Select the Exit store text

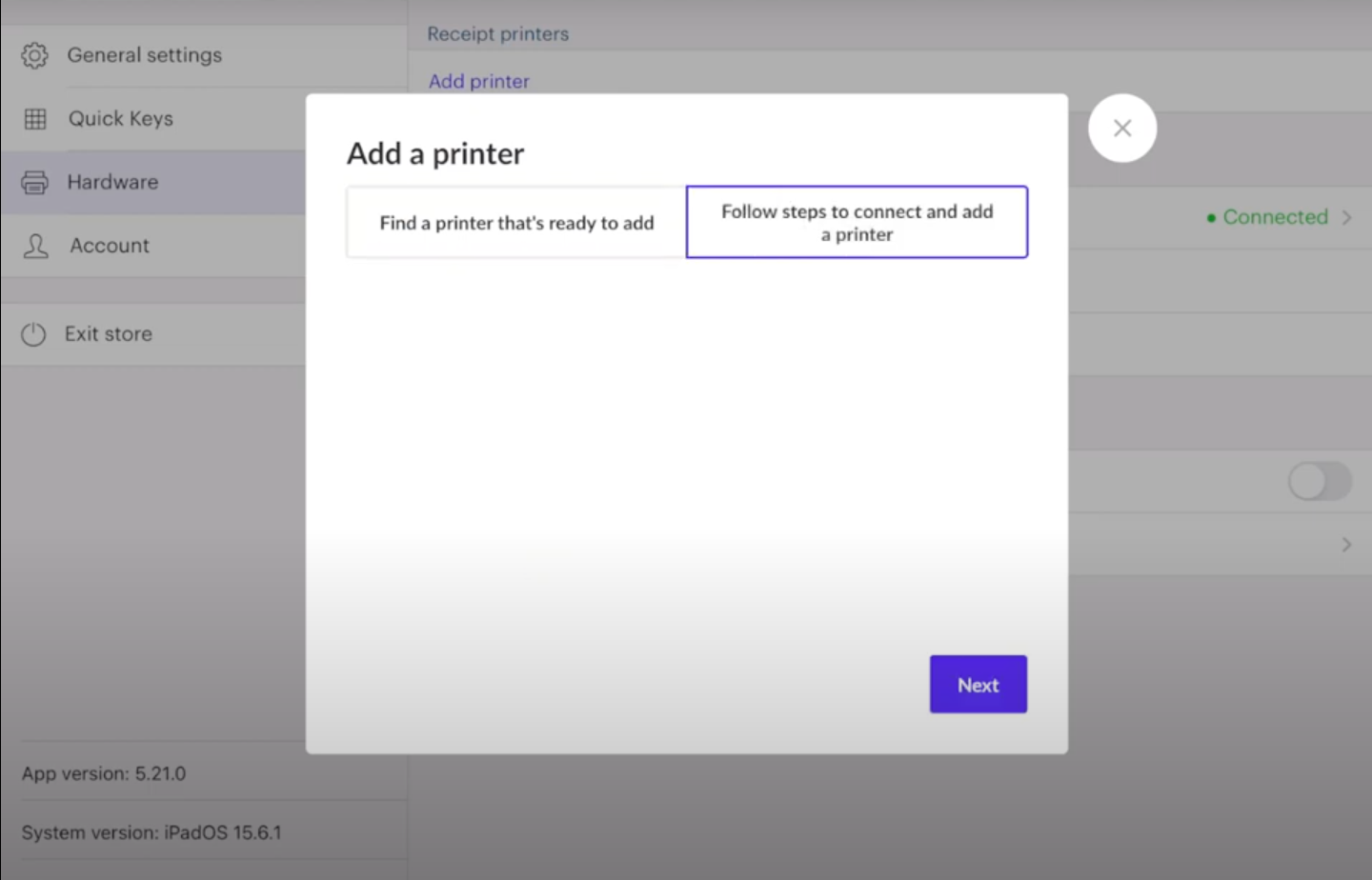click(x=109, y=334)
